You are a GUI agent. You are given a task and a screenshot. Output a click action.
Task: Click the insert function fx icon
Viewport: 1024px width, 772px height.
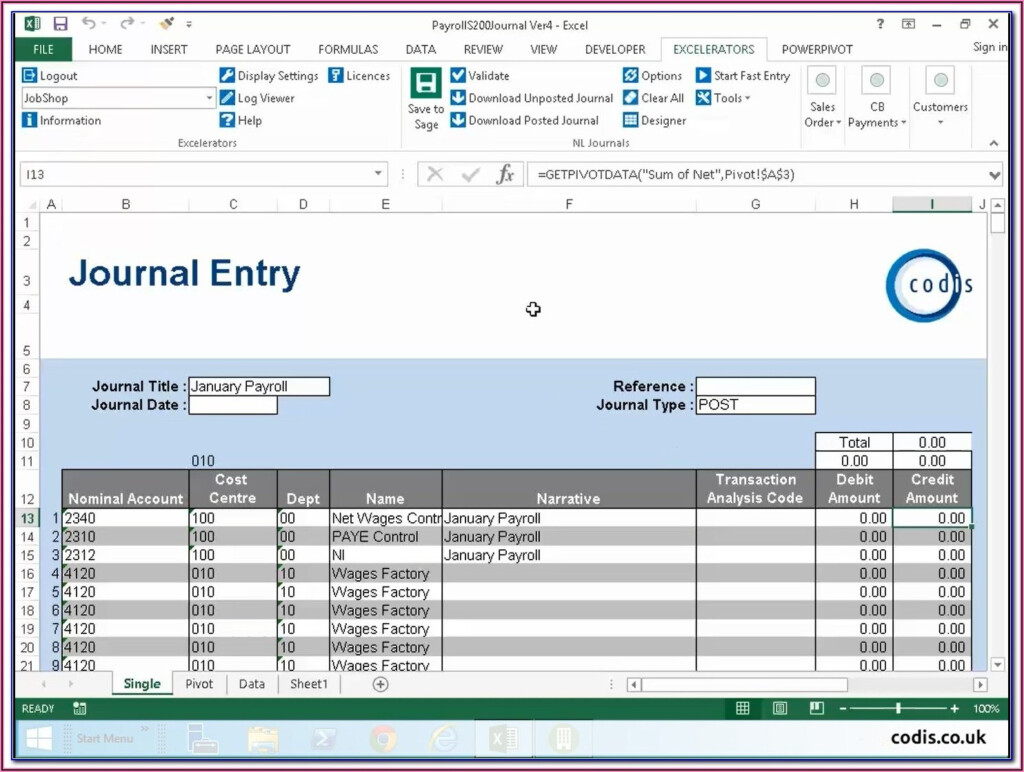point(505,174)
